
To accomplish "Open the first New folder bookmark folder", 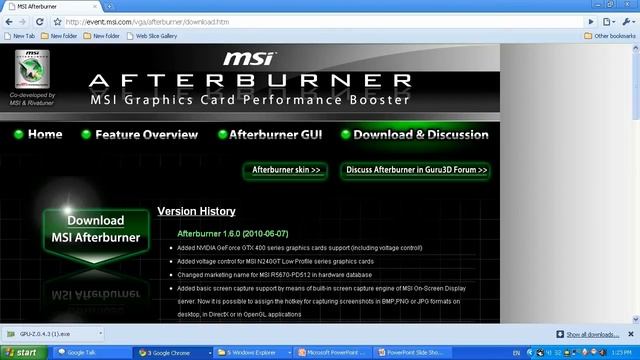I will tap(59, 36).
